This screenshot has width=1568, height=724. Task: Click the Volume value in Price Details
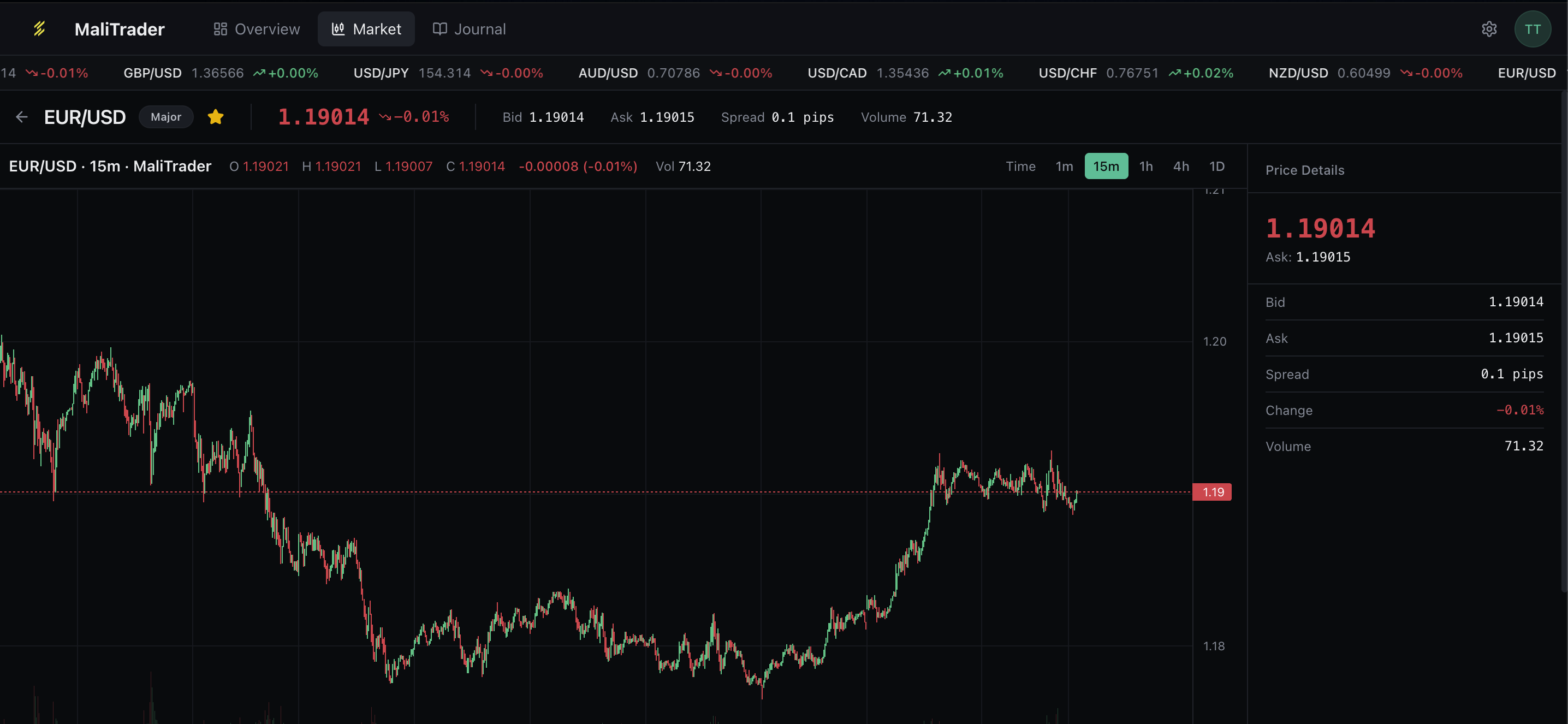1524,446
